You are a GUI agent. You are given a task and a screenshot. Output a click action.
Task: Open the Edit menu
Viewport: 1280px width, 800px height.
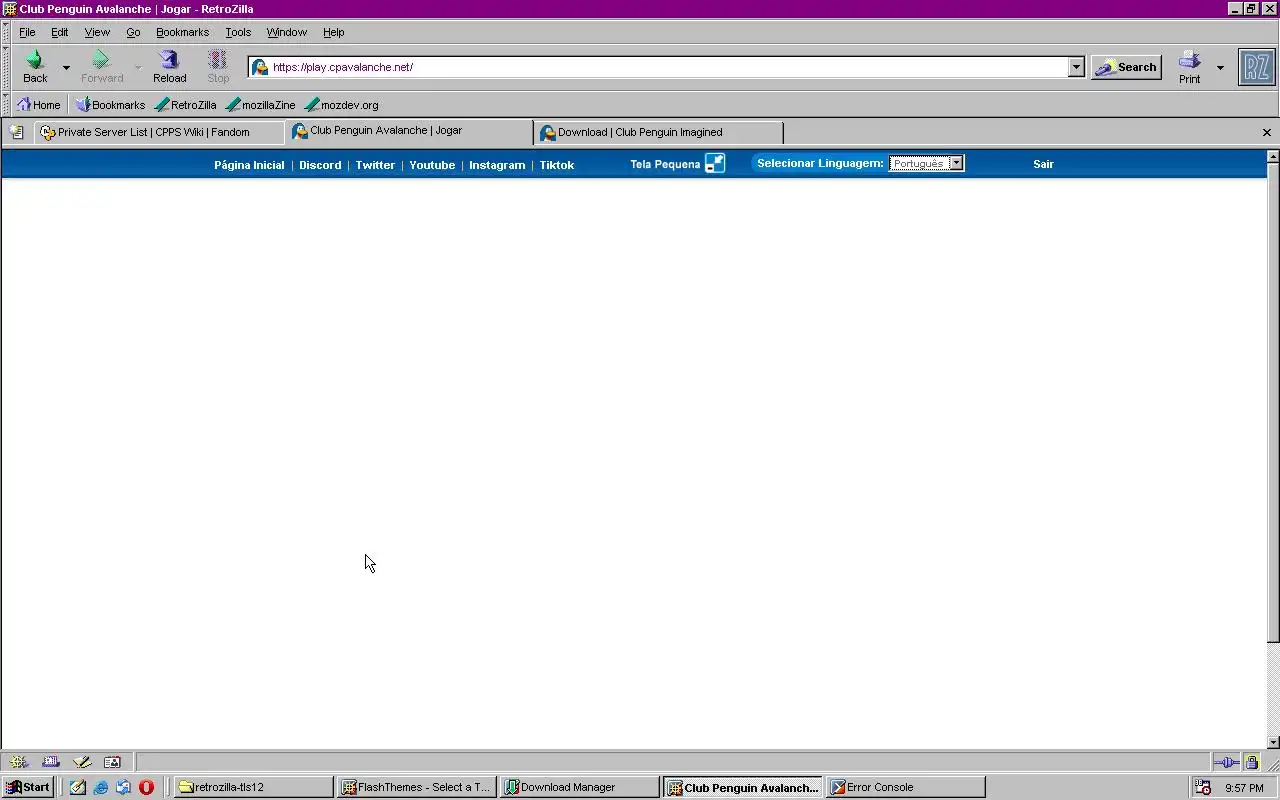tap(60, 32)
